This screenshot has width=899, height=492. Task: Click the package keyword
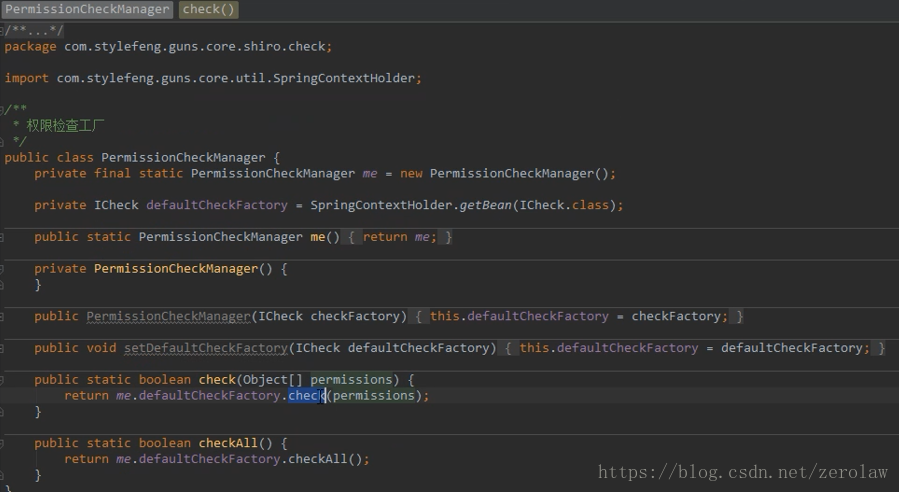pyautogui.click(x=30, y=47)
